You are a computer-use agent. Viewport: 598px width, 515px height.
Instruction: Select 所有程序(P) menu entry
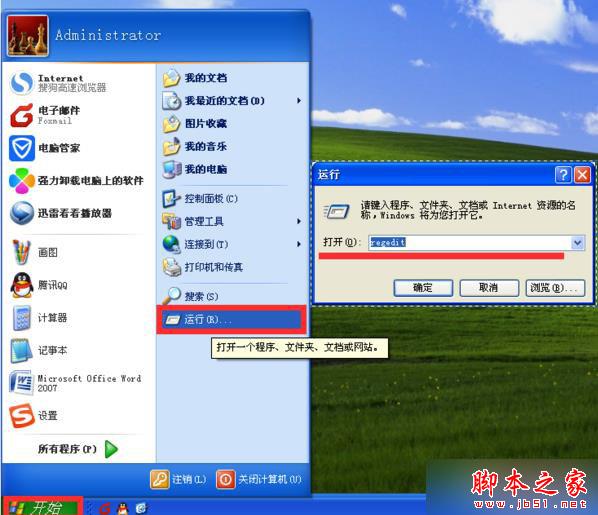(x=77, y=449)
